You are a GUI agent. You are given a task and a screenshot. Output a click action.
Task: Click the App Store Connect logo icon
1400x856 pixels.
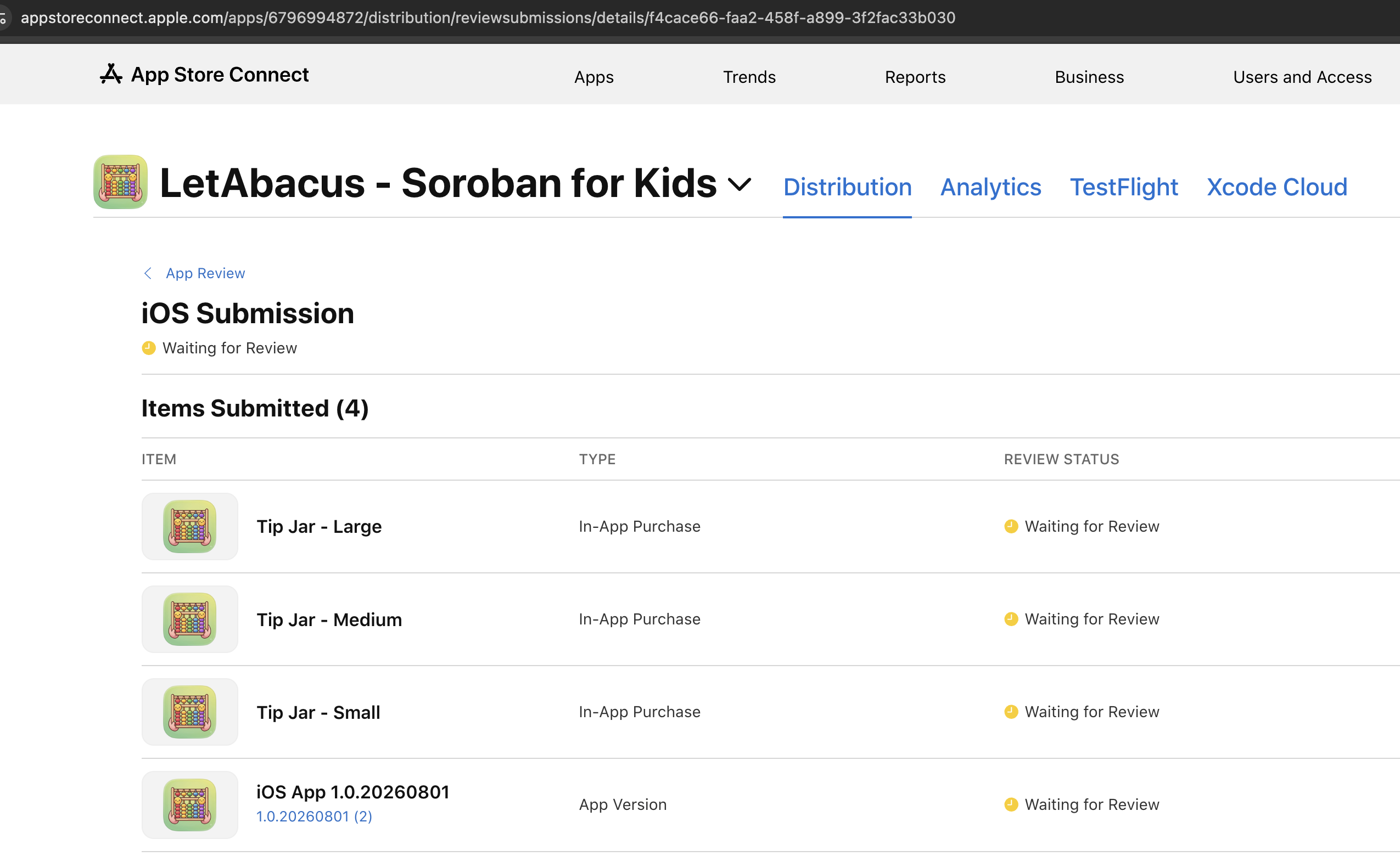click(x=111, y=74)
